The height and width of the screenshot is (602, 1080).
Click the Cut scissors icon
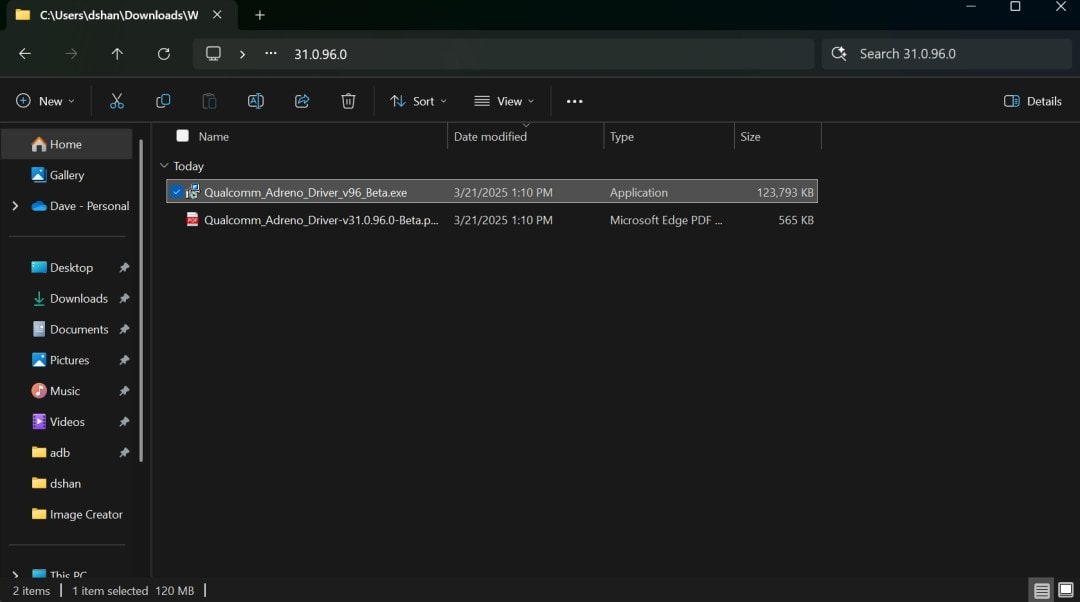coord(117,101)
